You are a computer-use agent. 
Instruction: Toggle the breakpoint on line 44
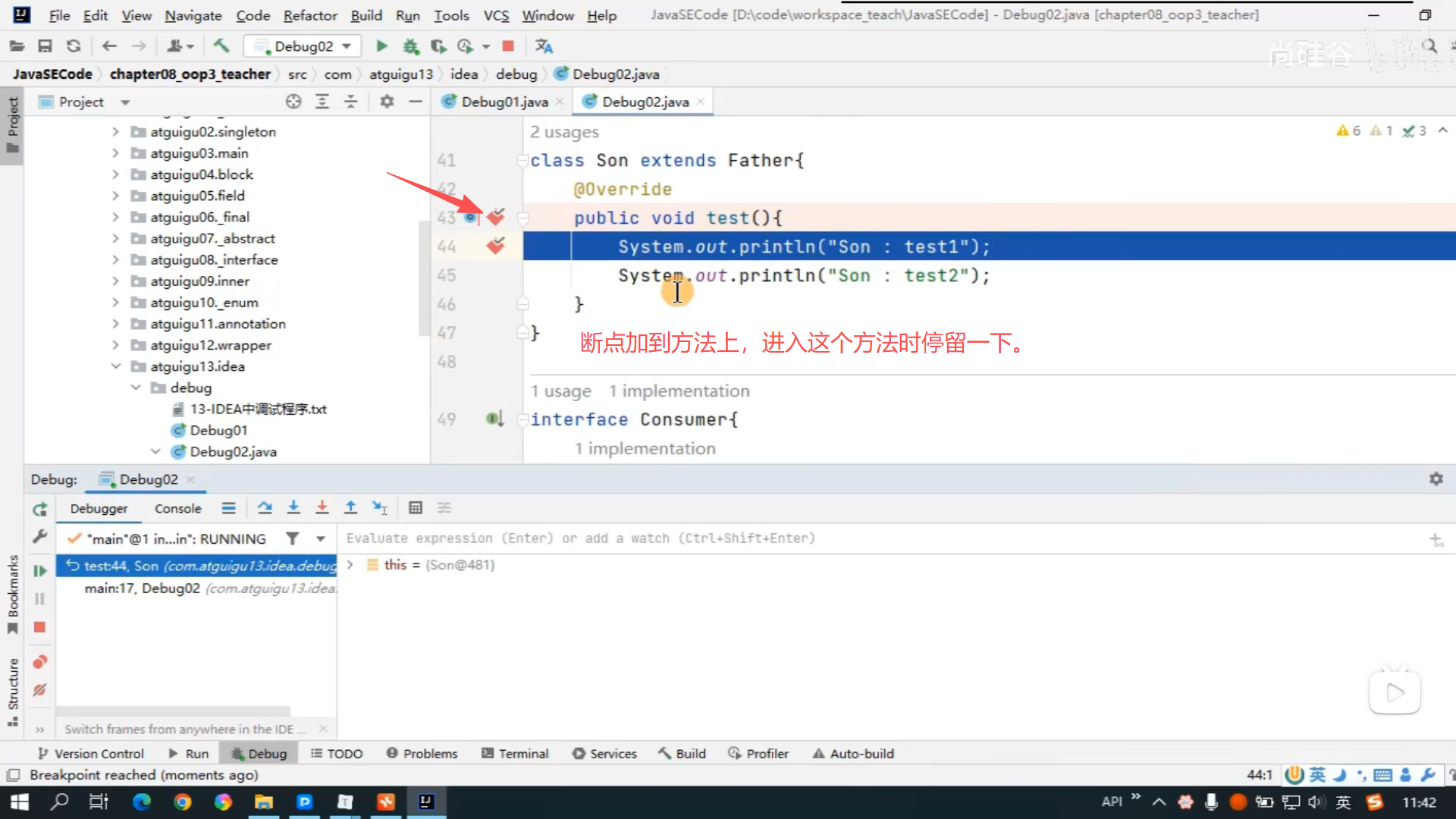point(496,246)
